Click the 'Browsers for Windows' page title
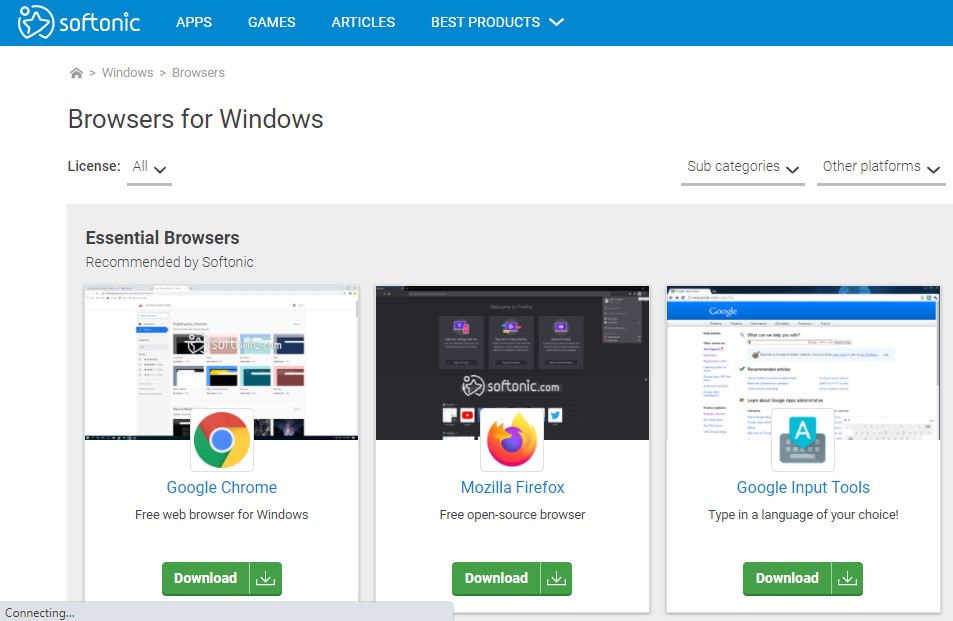 196,118
